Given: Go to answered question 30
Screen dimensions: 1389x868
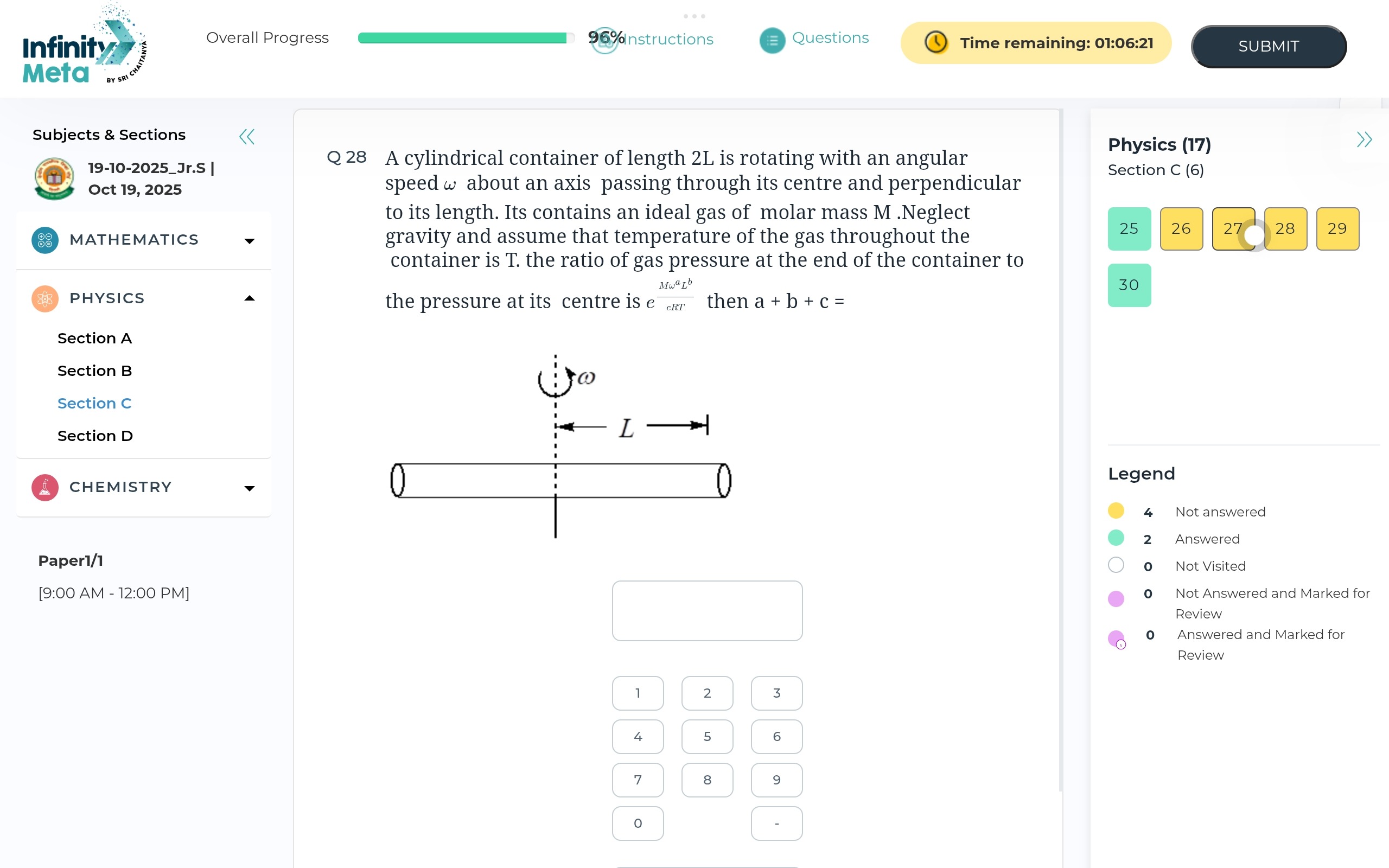Looking at the screenshot, I should [x=1129, y=285].
